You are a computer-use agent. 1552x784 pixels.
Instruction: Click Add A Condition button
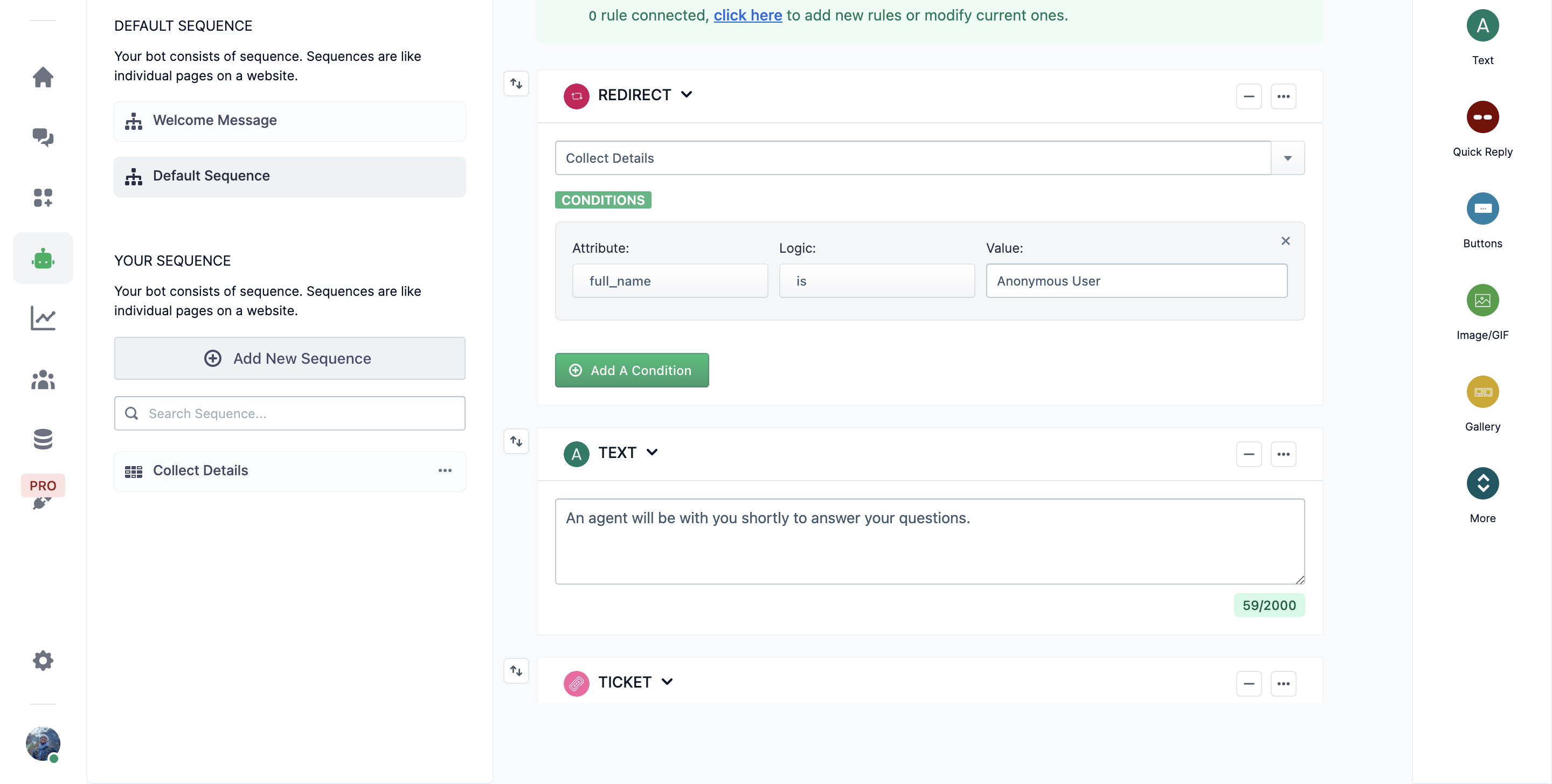(x=631, y=370)
